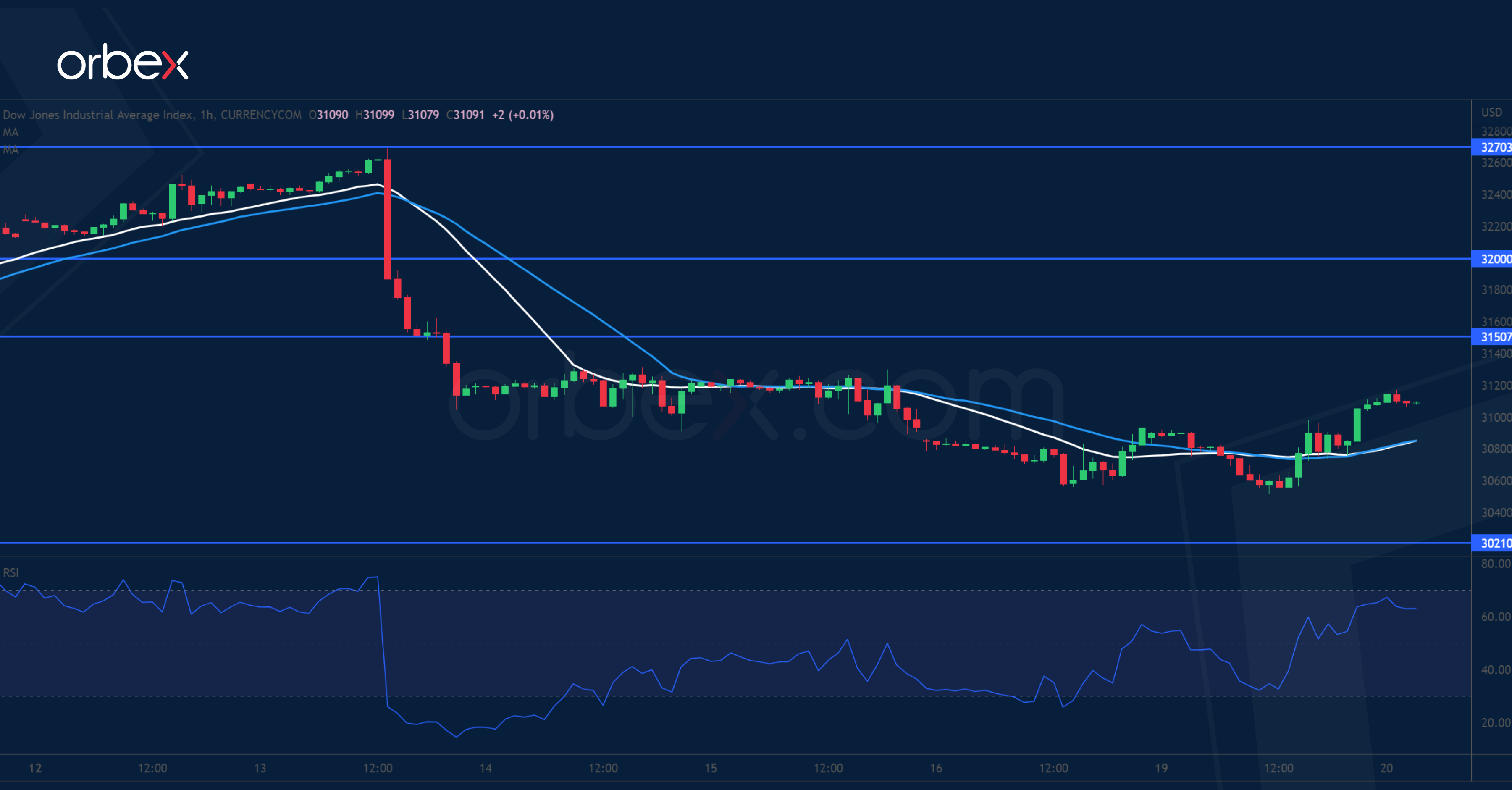The height and width of the screenshot is (790, 1512).
Task: Click the Dow Jones Industrial Average Index title
Action: coord(99,115)
